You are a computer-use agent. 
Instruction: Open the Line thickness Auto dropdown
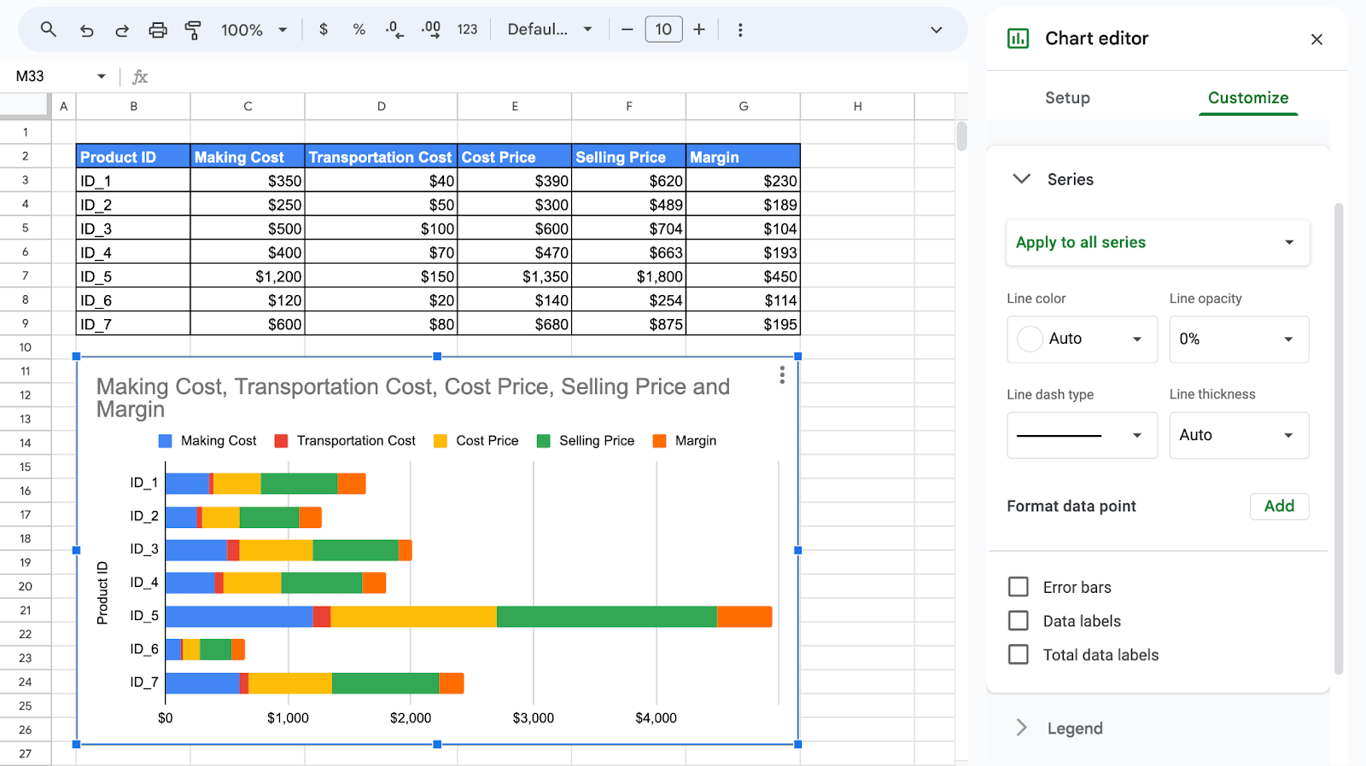pyautogui.click(x=1239, y=435)
